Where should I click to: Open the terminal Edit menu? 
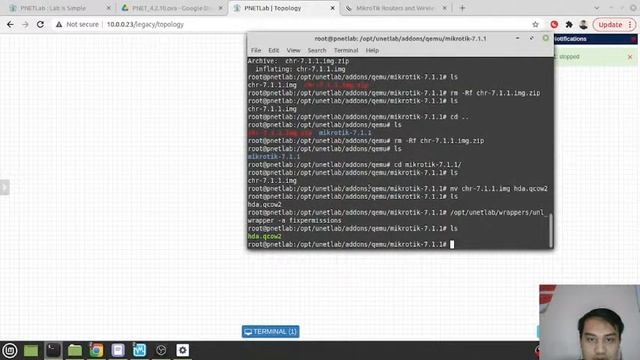tap(273, 50)
